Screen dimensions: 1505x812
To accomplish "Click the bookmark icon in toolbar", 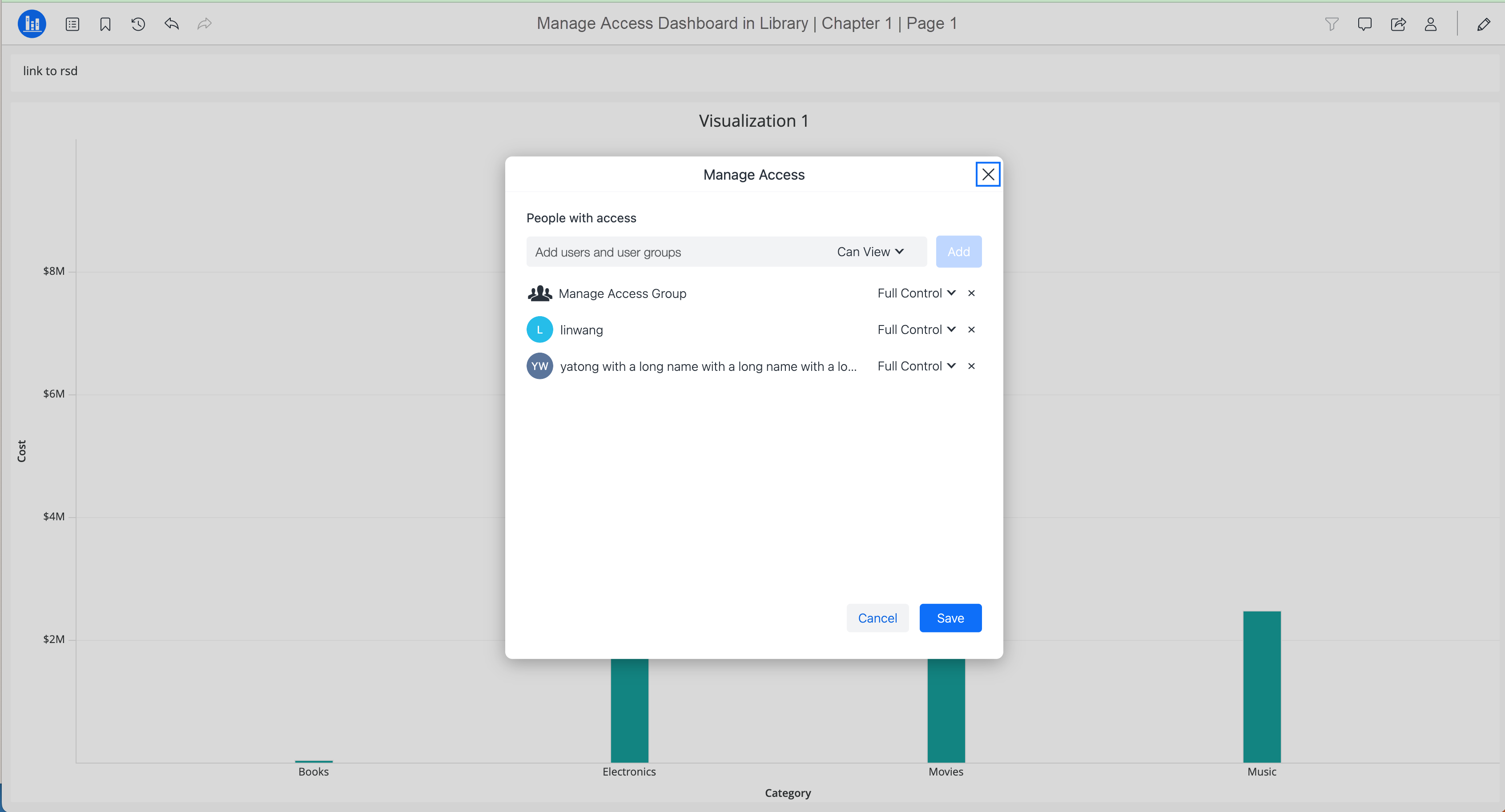I will [105, 24].
